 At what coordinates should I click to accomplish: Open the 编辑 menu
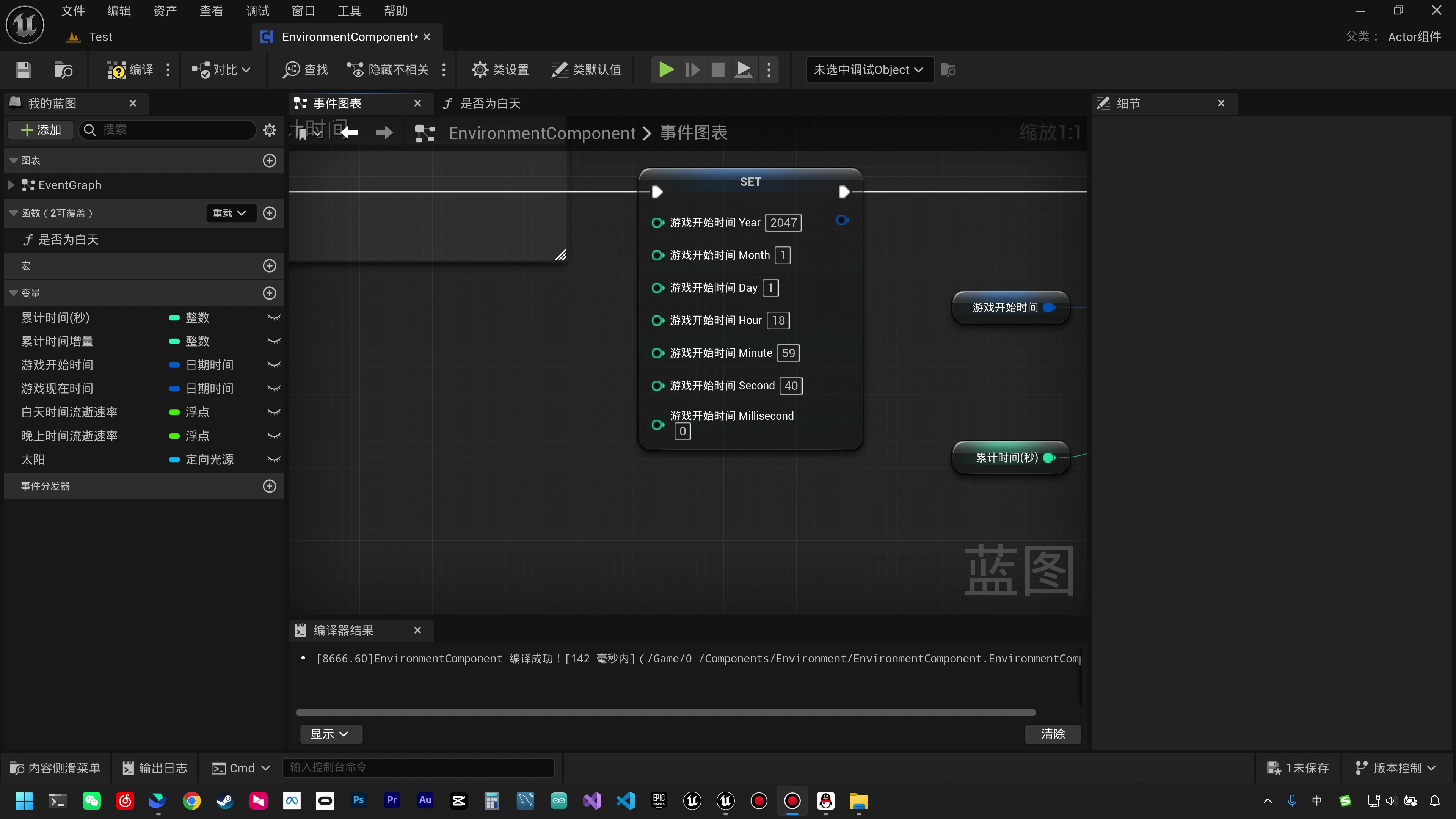coord(119,11)
